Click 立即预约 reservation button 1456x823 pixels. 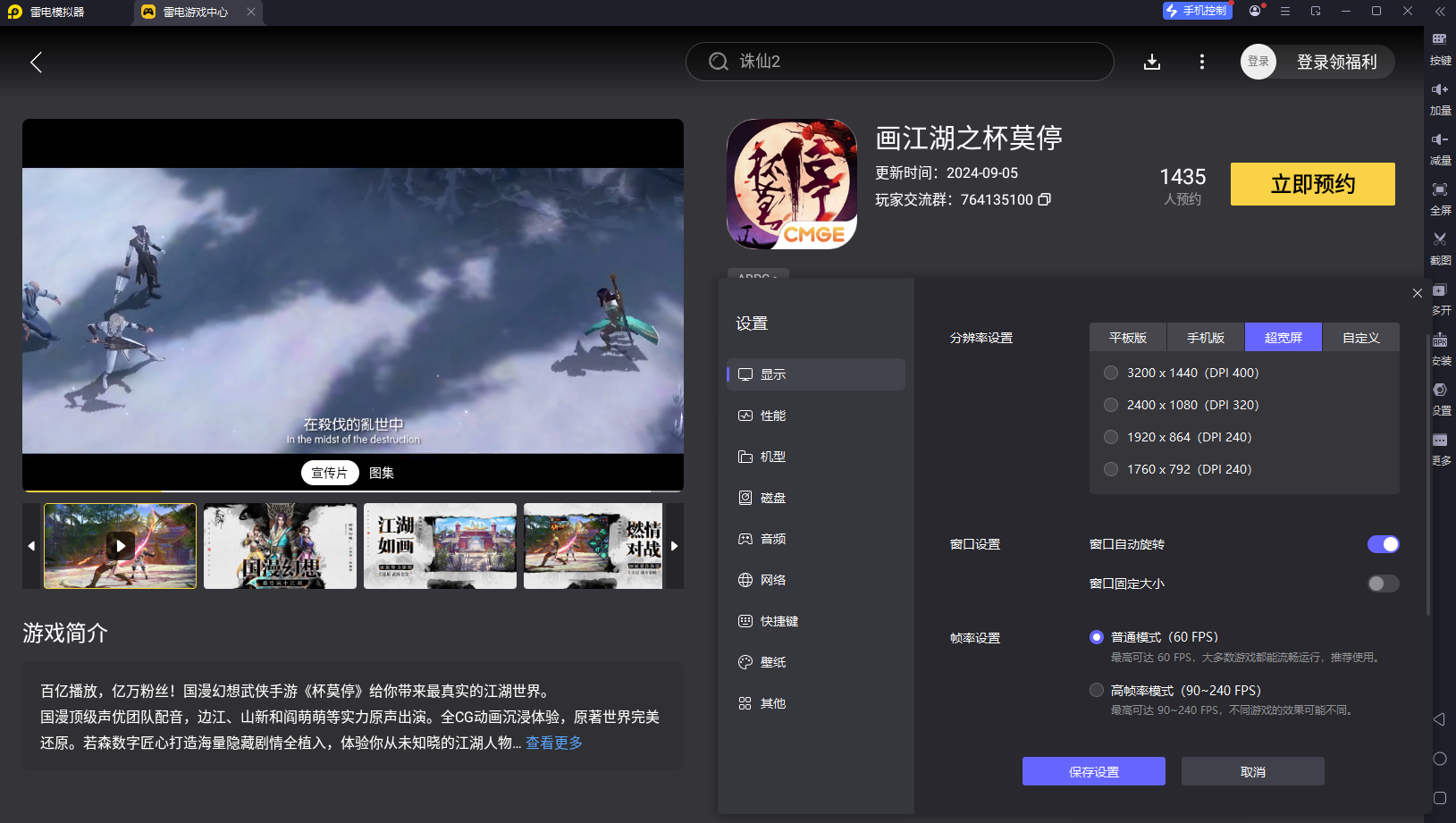[x=1313, y=184]
